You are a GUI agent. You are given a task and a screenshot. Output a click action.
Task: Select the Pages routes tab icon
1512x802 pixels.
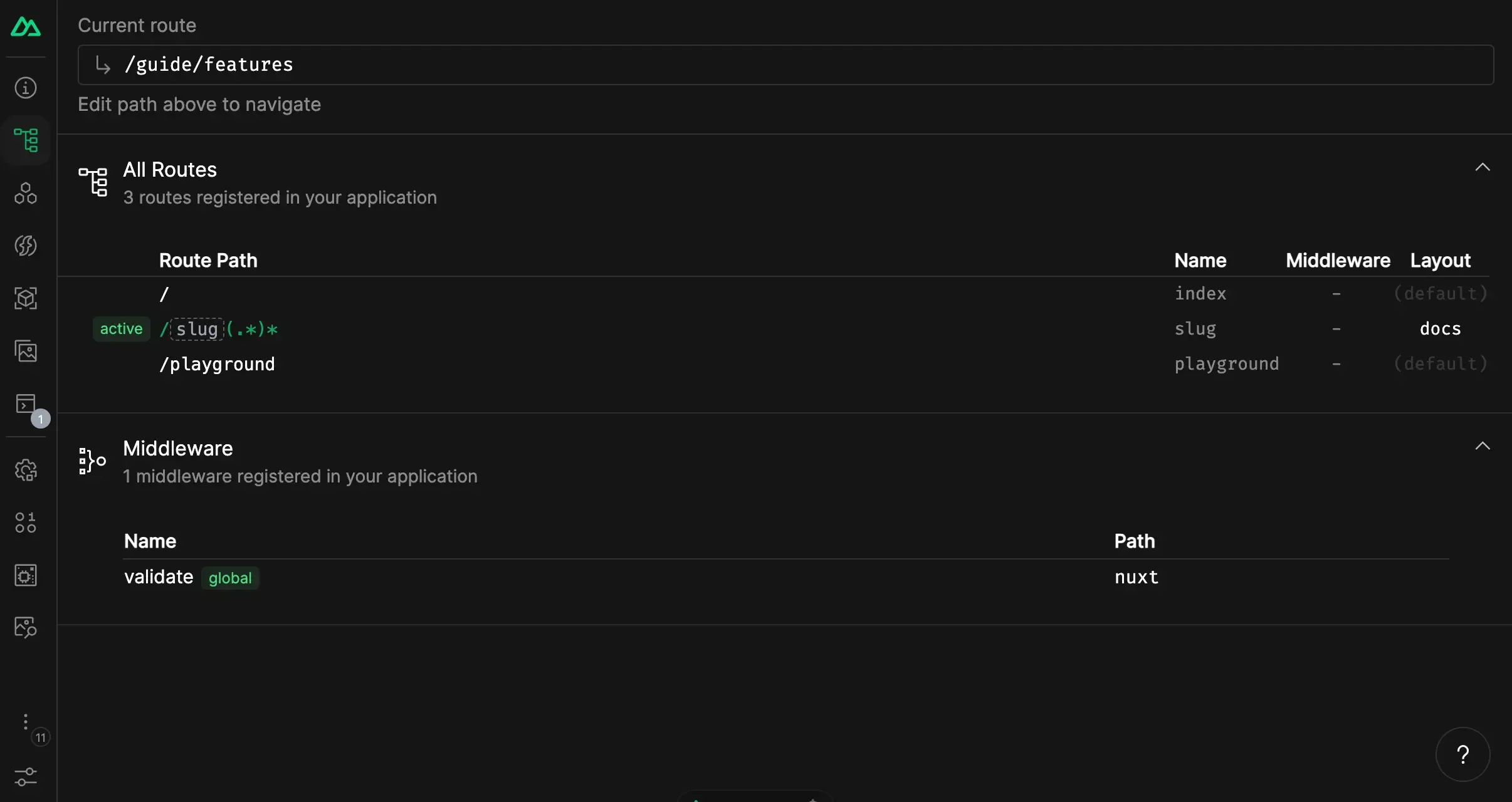pos(26,140)
